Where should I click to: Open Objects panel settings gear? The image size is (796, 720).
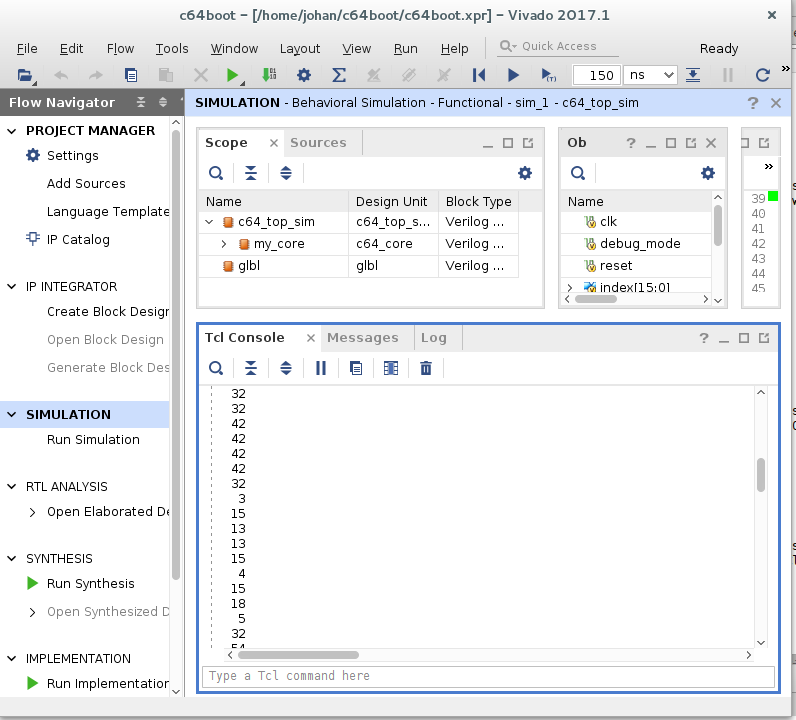point(708,173)
